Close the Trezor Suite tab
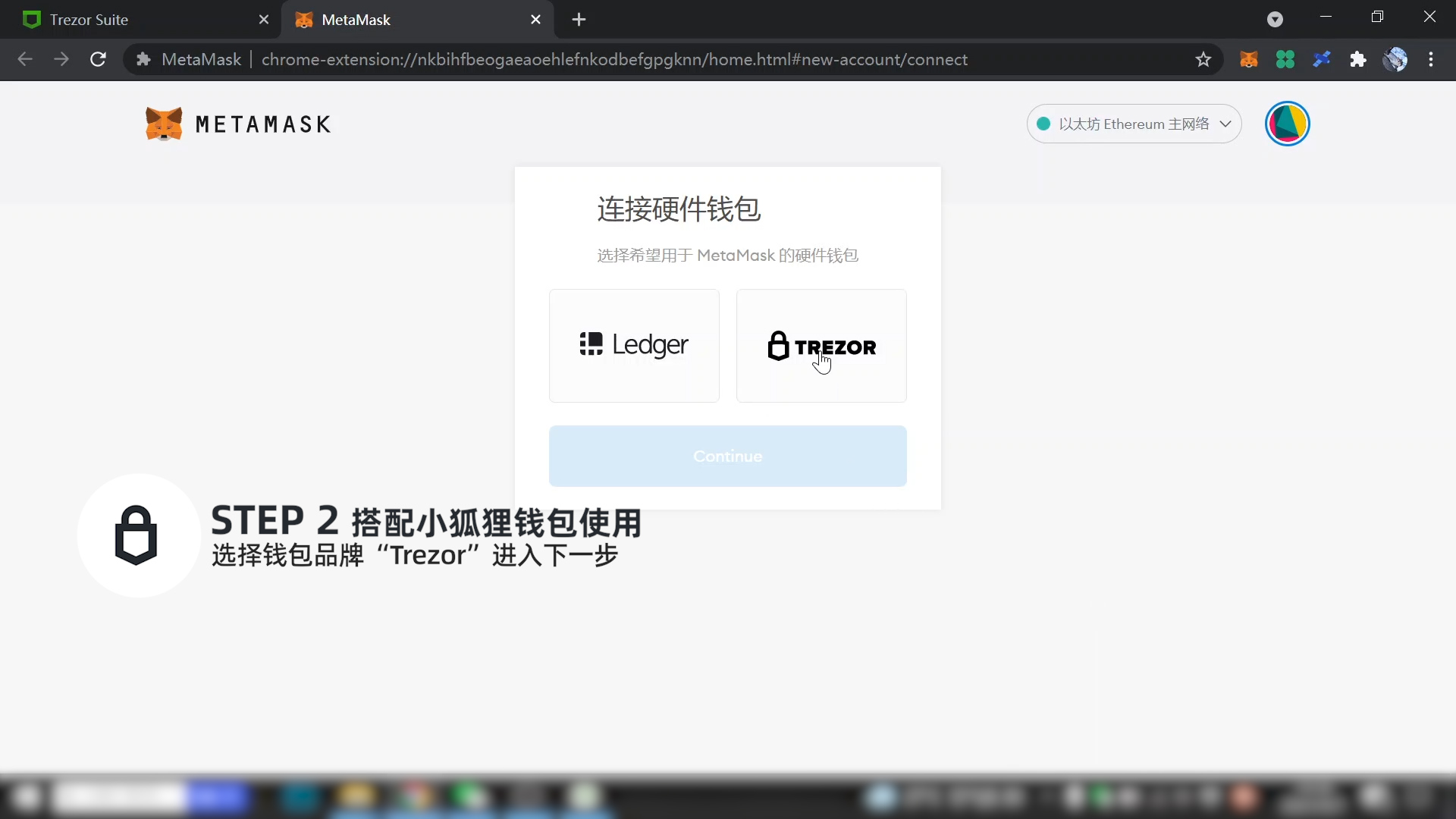The height and width of the screenshot is (819, 1456). [264, 20]
